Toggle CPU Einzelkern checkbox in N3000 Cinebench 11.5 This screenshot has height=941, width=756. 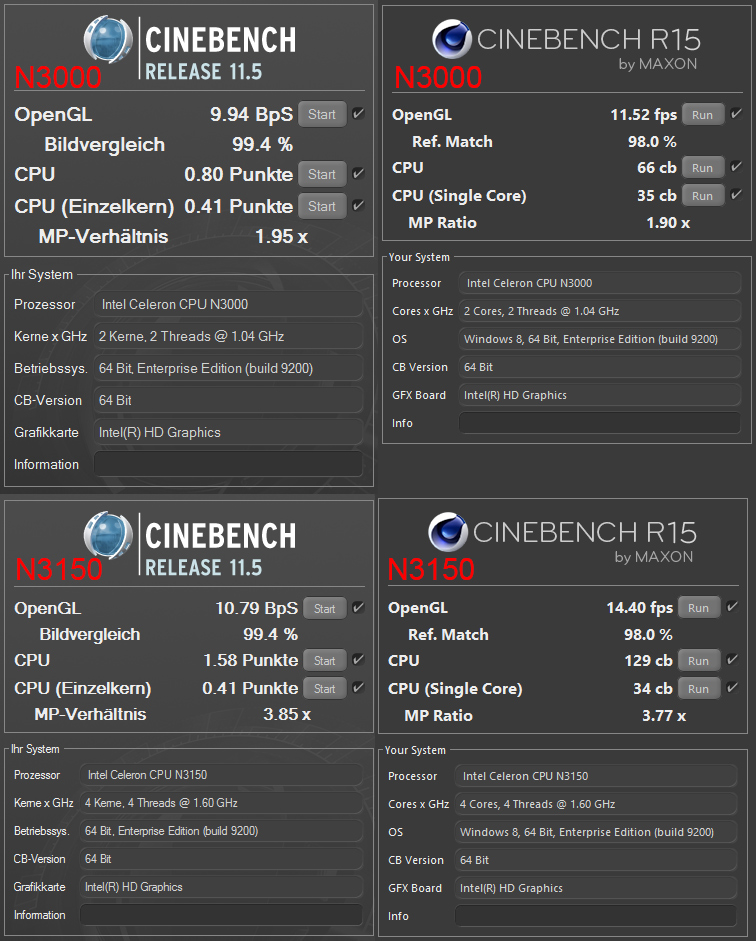click(x=358, y=205)
